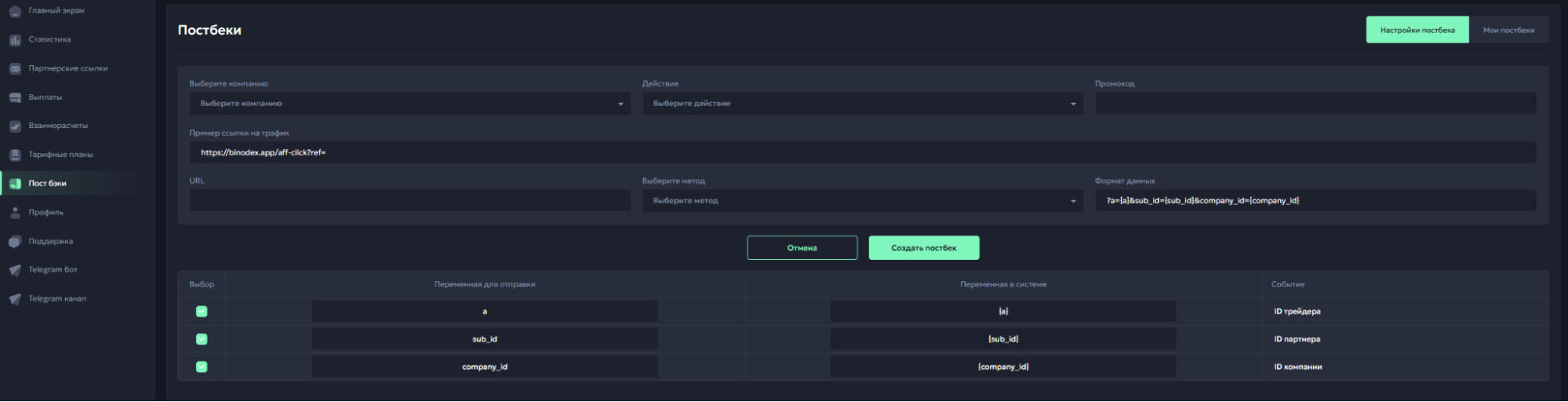Open the Выплаты page
This screenshot has height=402, width=1568.
[x=45, y=97]
